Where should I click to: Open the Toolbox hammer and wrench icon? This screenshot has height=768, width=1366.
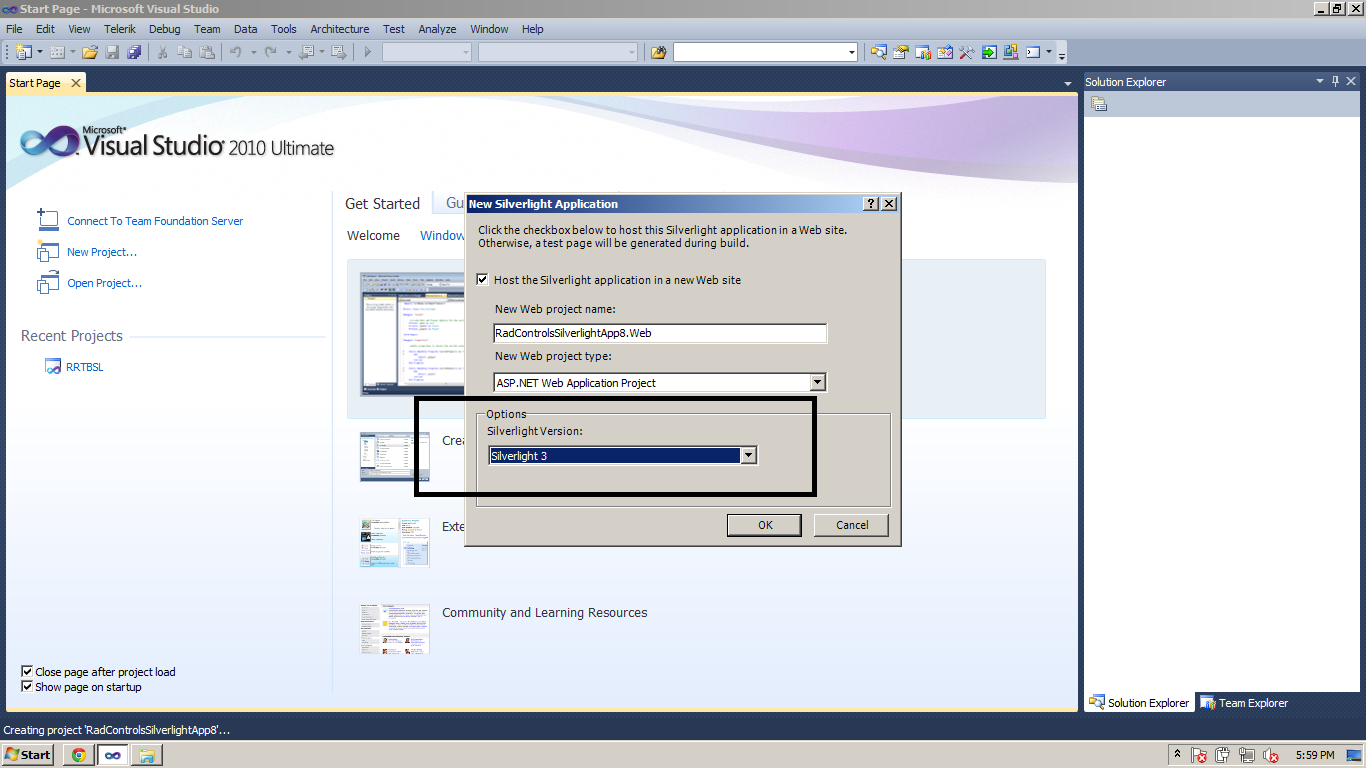click(967, 52)
